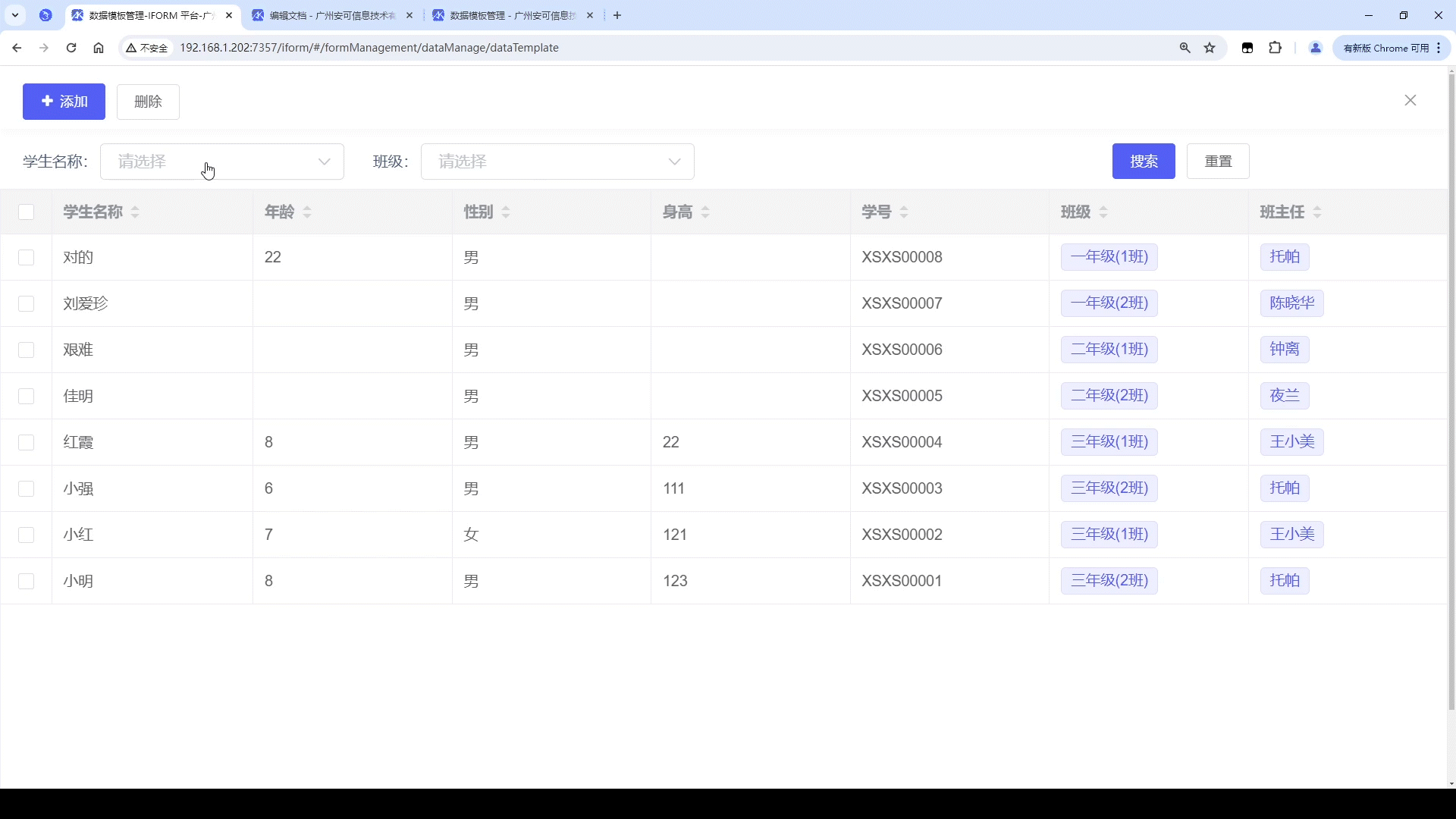The height and width of the screenshot is (819, 1456).
Task: Open the tab search dropdown arrow
Action: (14, 15)
